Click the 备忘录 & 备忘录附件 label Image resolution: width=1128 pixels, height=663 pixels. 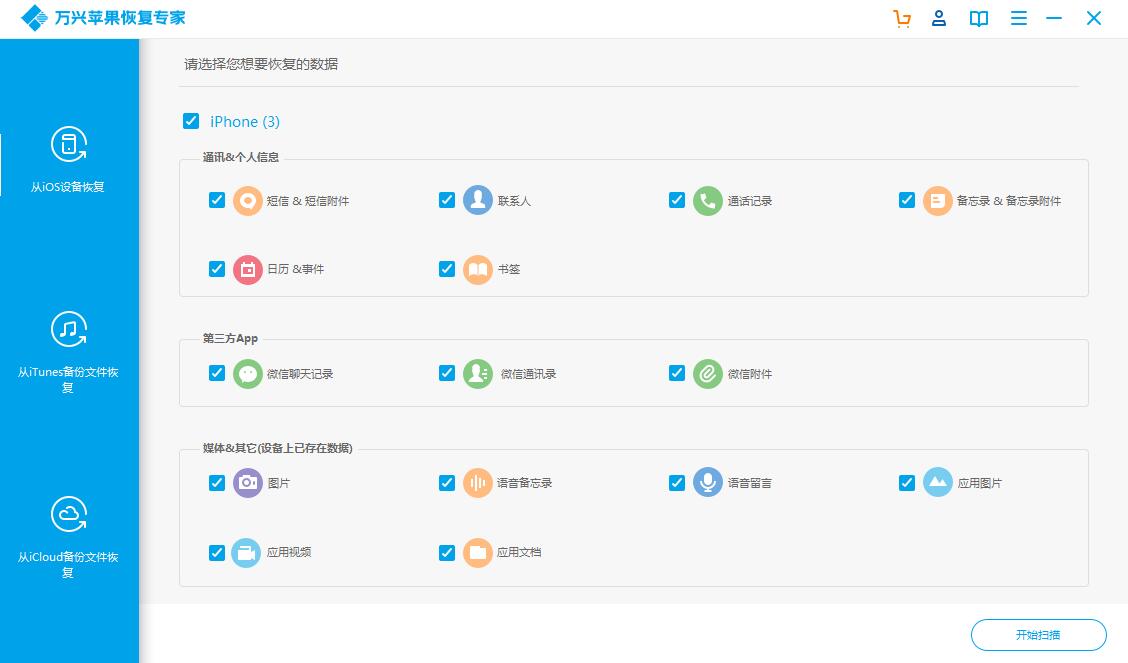[x=1008, y=201]
